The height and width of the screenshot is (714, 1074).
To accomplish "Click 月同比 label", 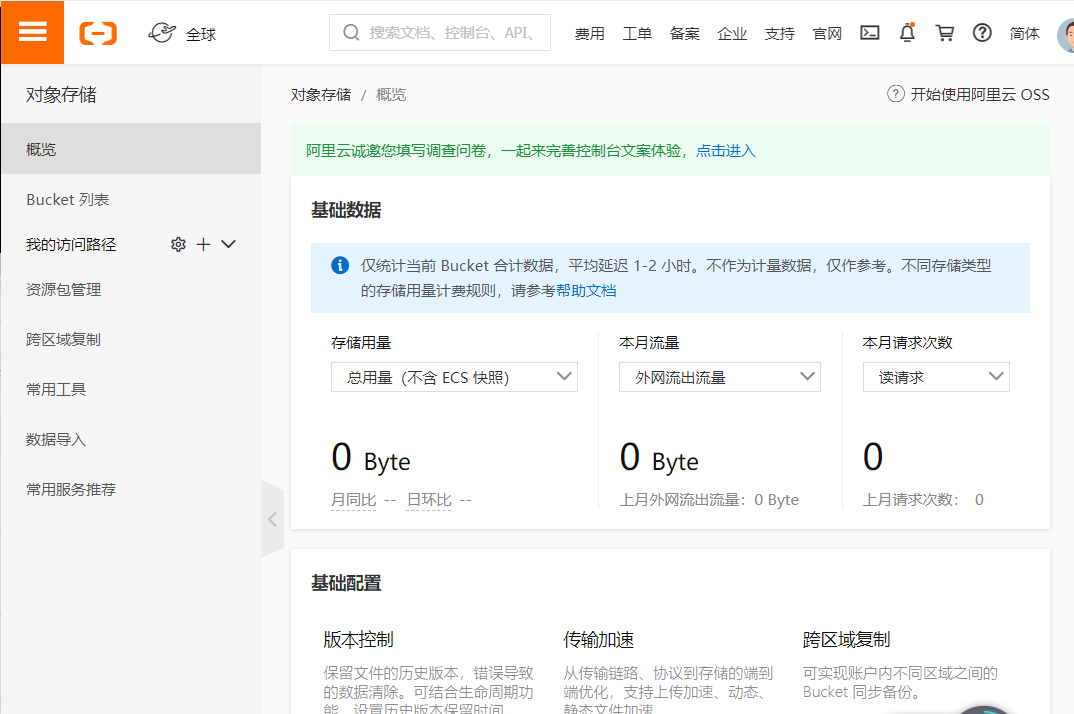I will [353, 500].
